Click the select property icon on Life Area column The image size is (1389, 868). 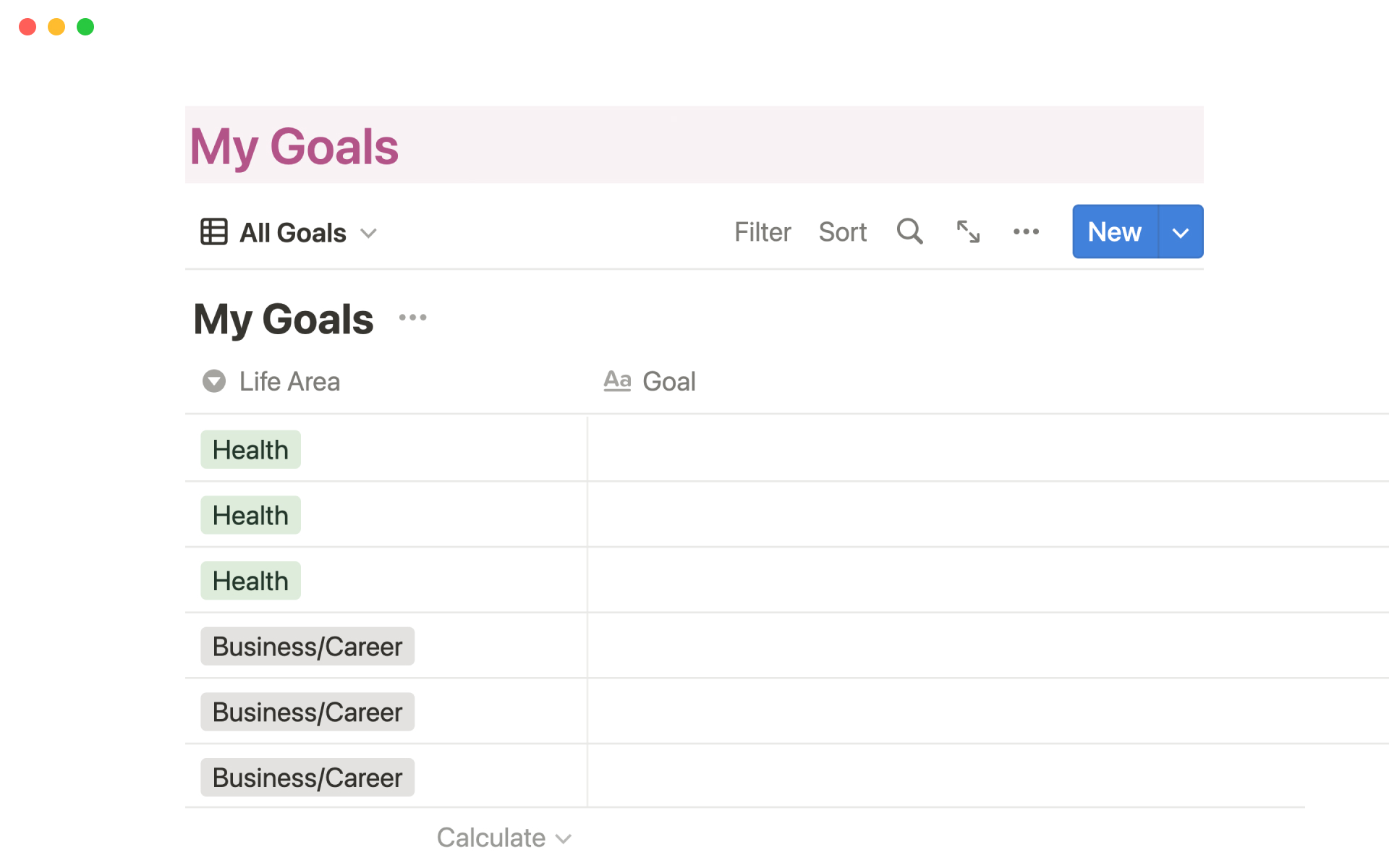pyautogui.click(x=214, y=381)
